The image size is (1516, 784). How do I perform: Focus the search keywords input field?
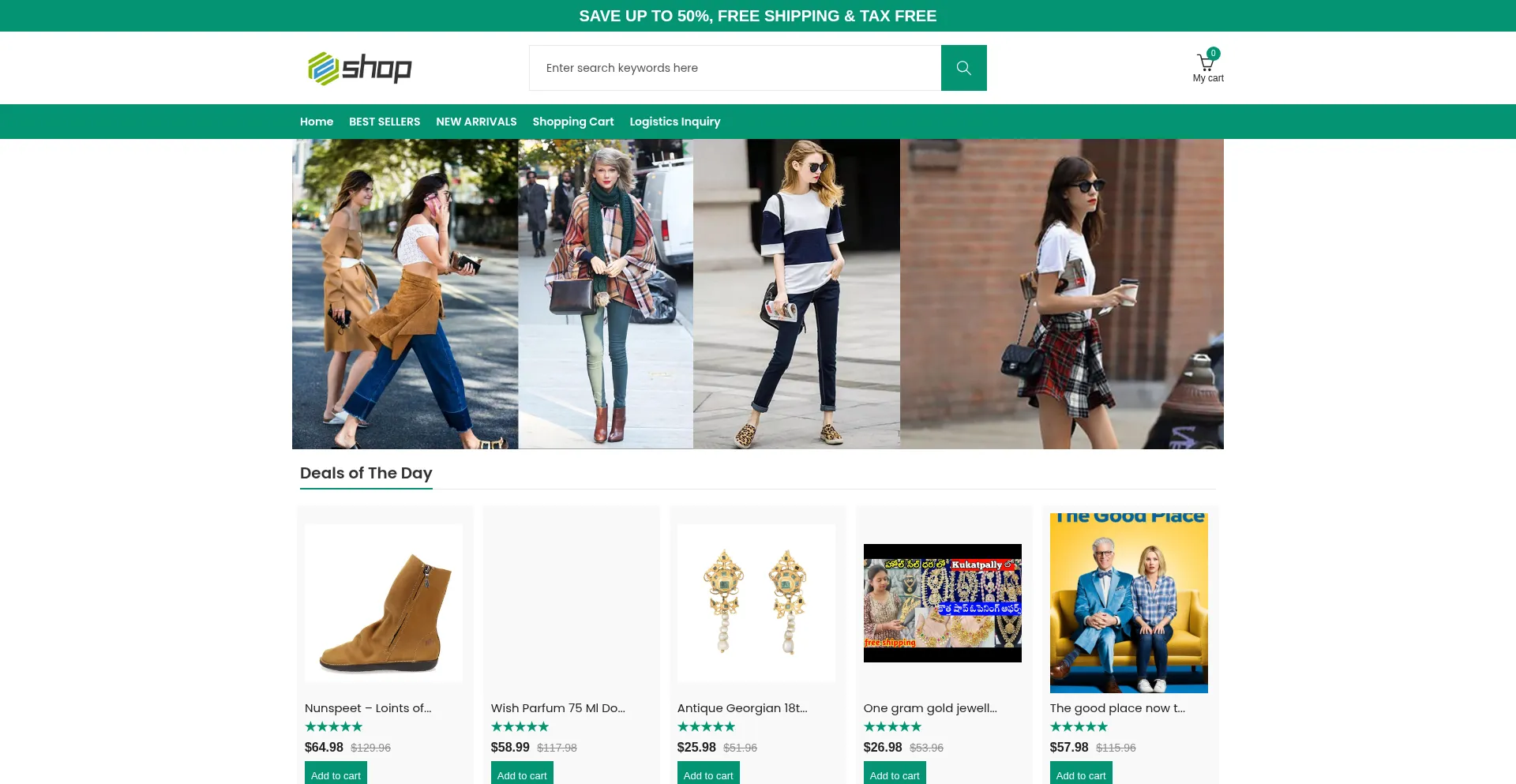click(x=734, y=68)
